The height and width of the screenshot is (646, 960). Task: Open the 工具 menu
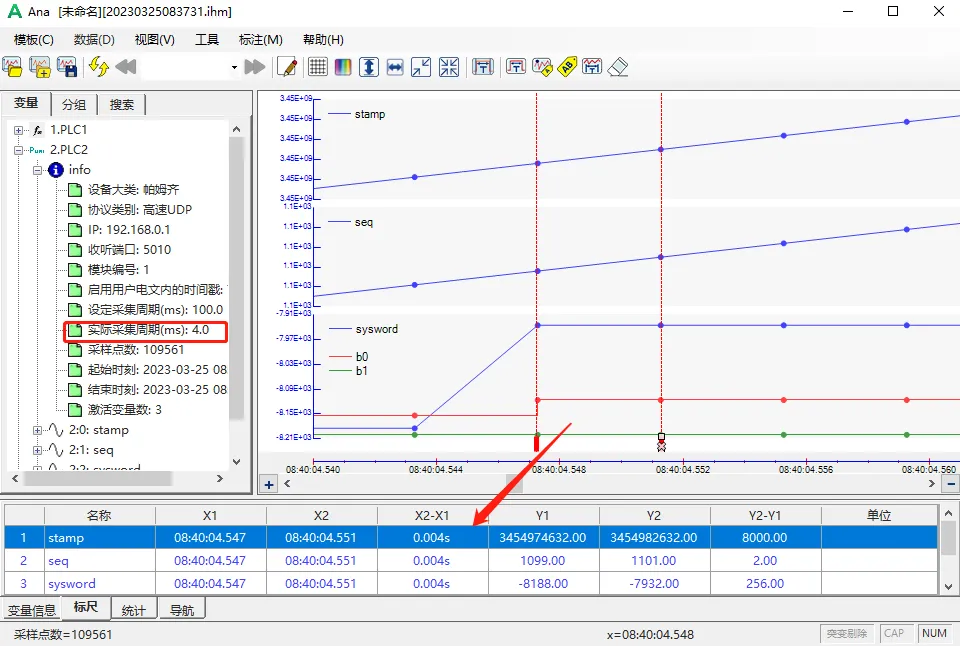point(207,40)
